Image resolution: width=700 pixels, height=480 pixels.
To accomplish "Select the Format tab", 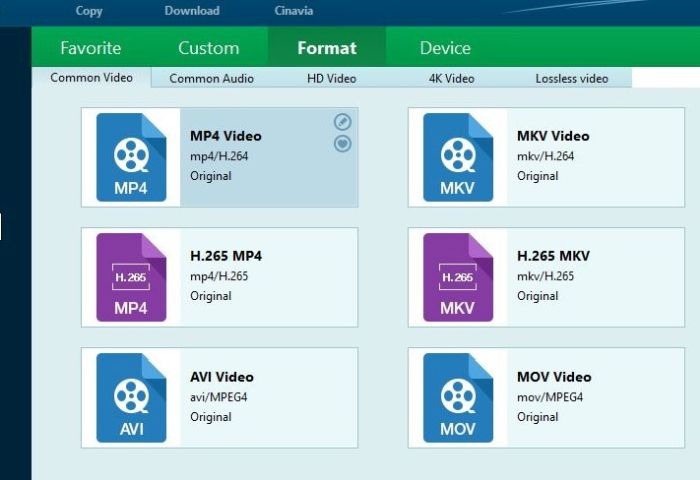I will coord(327,48).
